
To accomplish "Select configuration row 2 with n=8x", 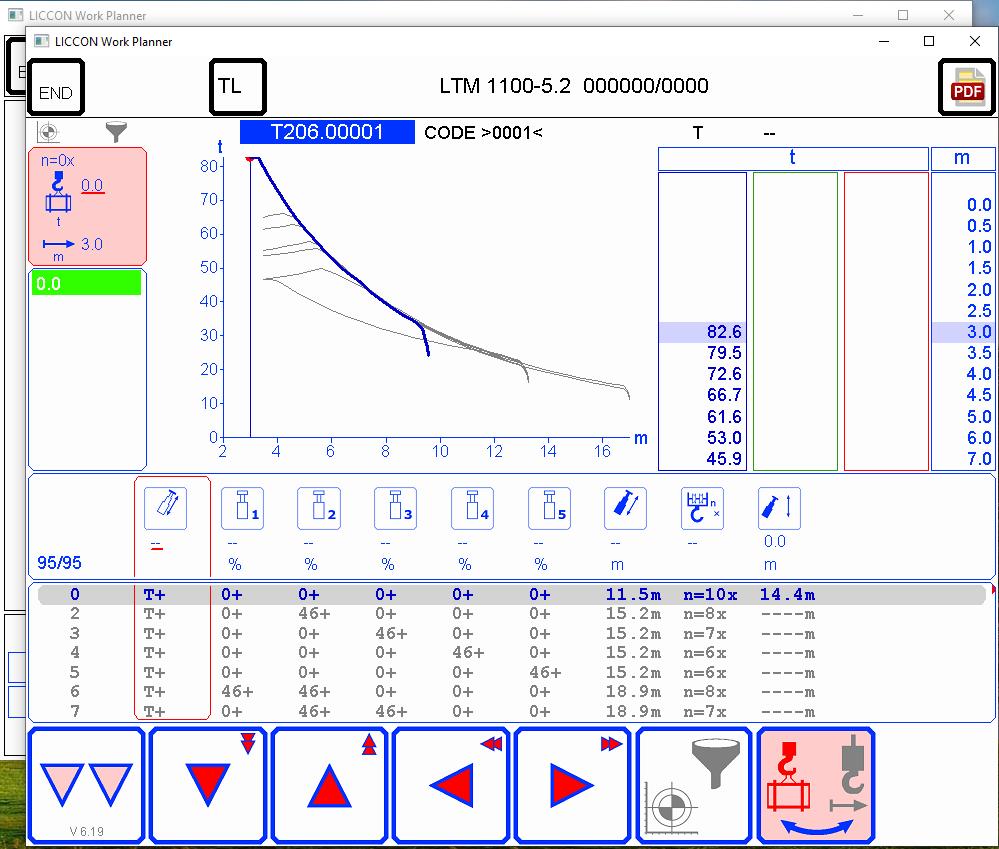I will (512, 614).
